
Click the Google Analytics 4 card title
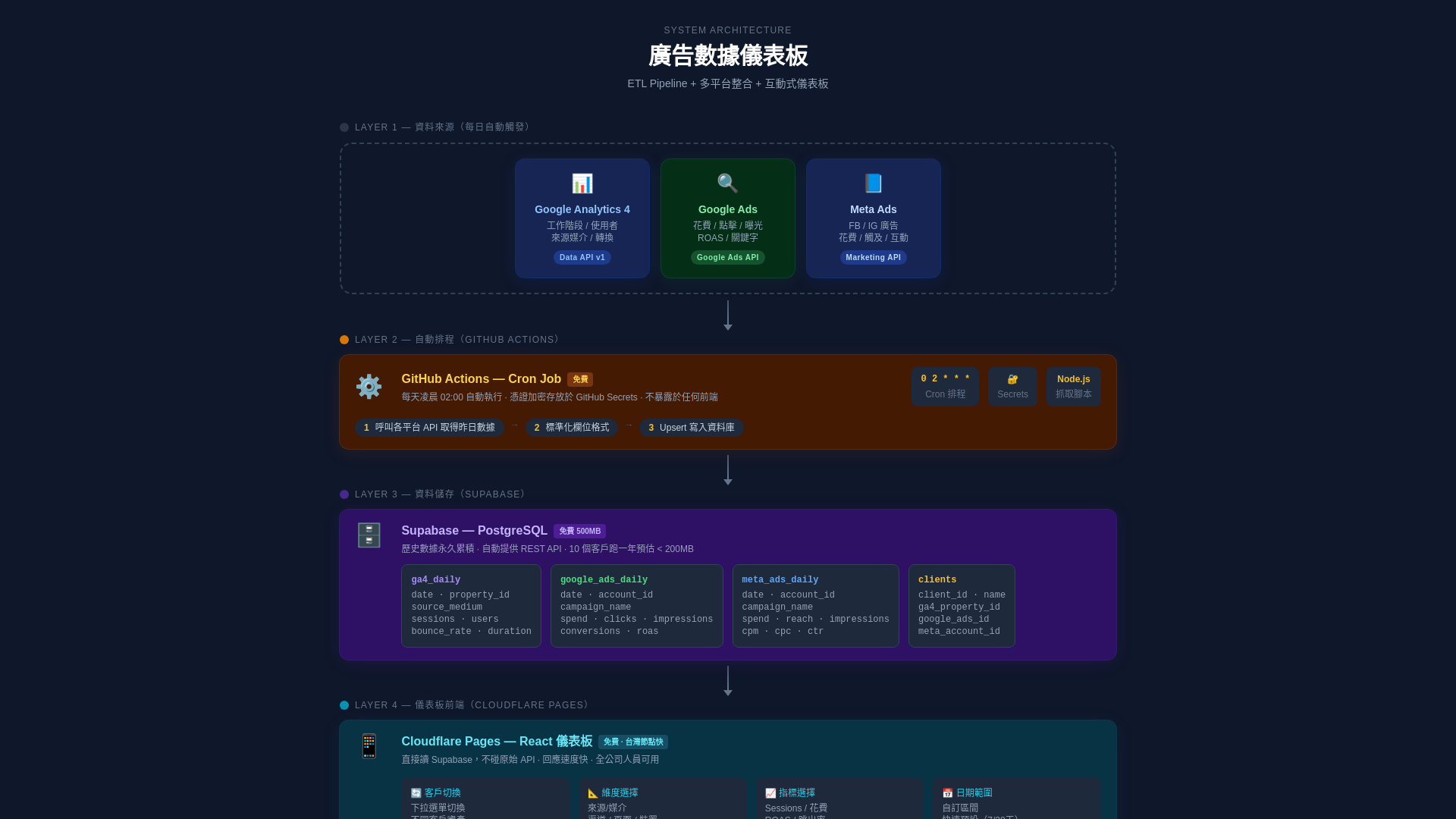[x=582, y=209]
